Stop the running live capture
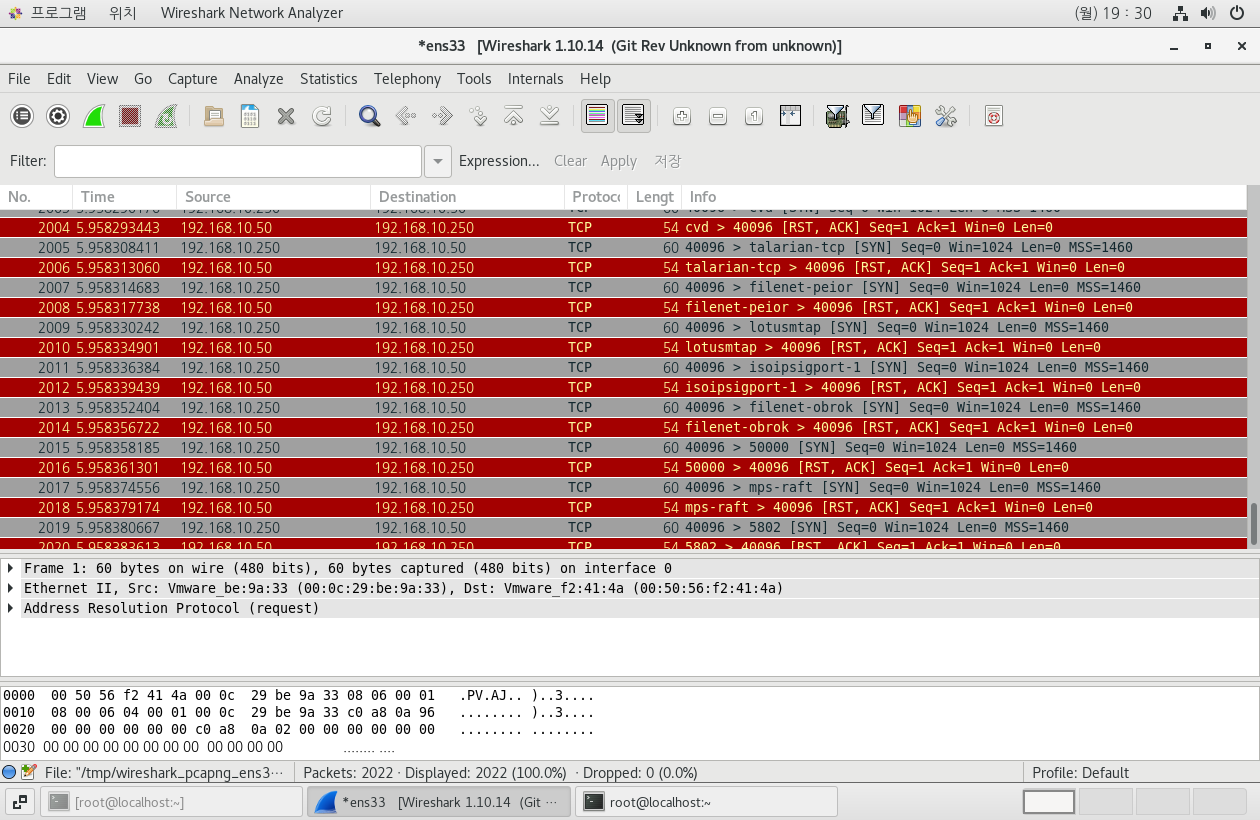 [x=130, y=117]
